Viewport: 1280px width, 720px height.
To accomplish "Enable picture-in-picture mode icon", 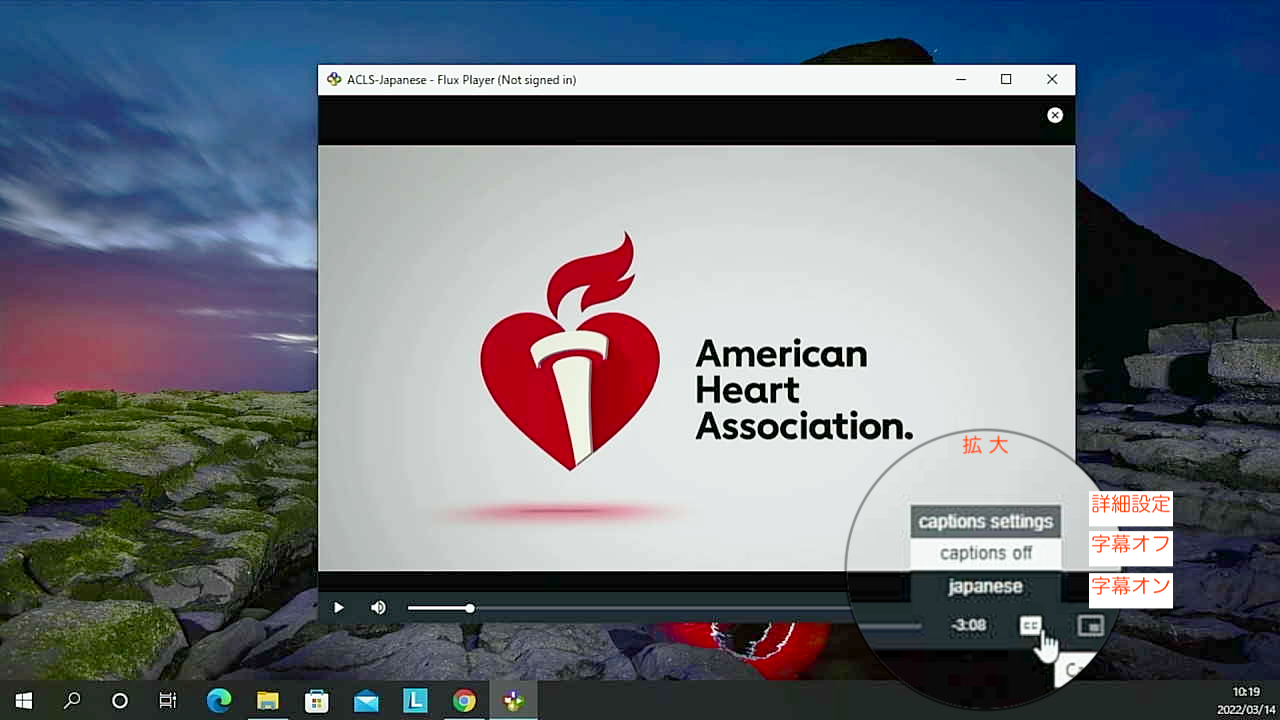I will click(1089, 625).
